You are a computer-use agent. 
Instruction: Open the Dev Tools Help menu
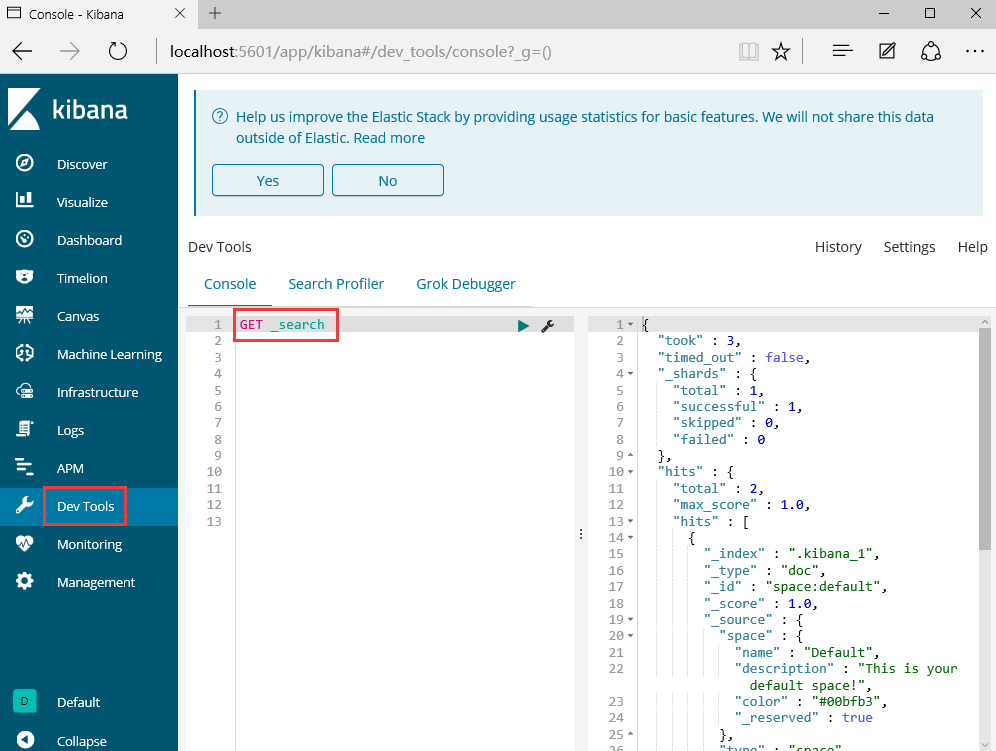(x=972, y=247)
